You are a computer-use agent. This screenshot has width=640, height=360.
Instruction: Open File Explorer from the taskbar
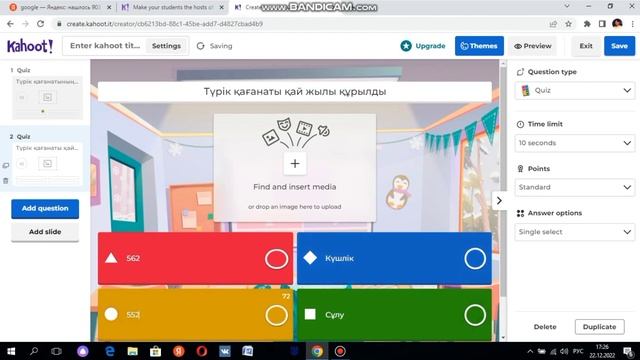tap(132, 351)
